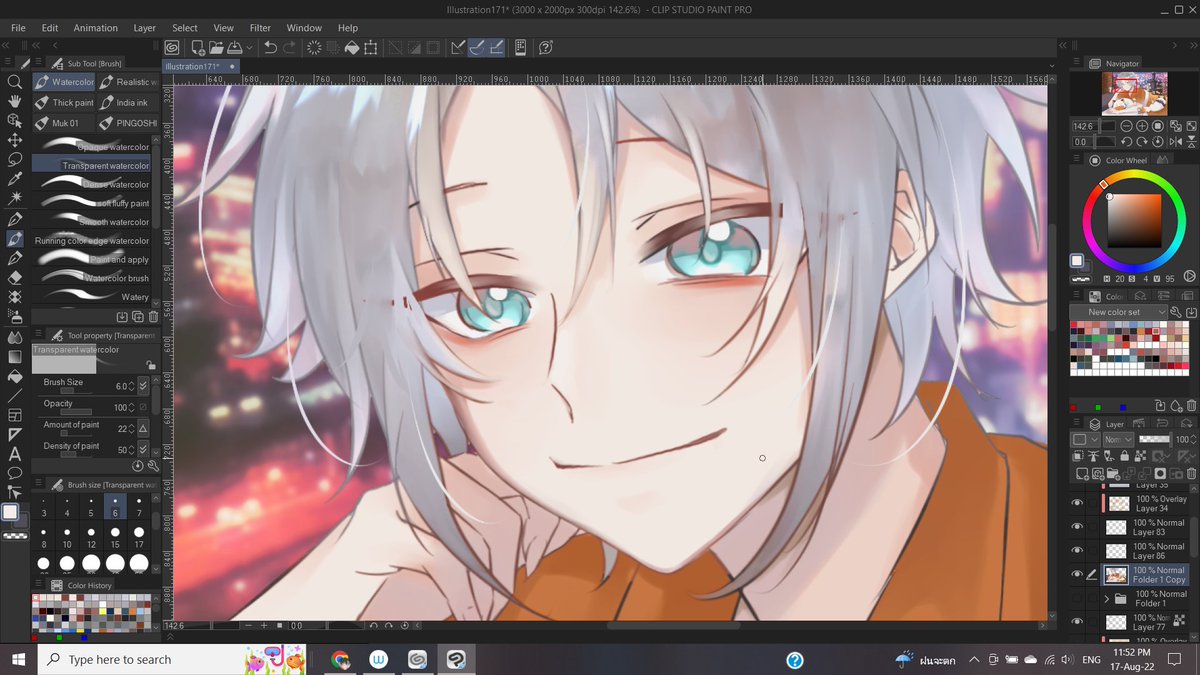The width and height of the screenshot is (1200, 675).
Task: Toggle visibility of Layer 86
Action: (x=1077, y=551)
